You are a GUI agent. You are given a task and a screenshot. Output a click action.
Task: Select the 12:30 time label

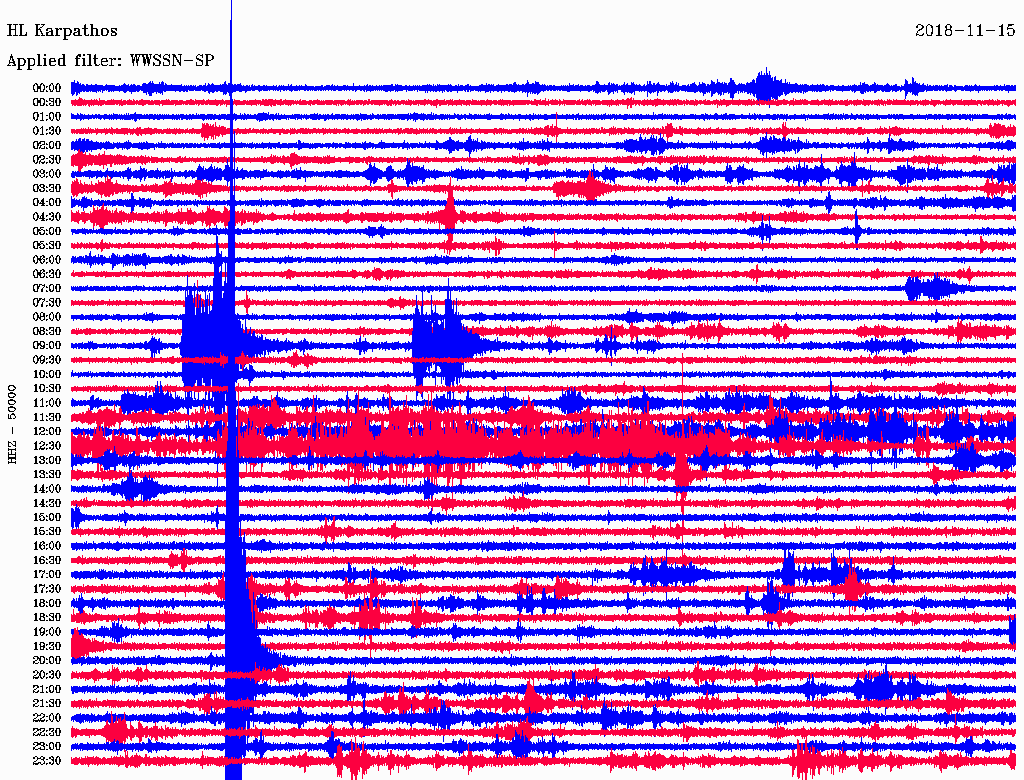[x=47, y=446]
